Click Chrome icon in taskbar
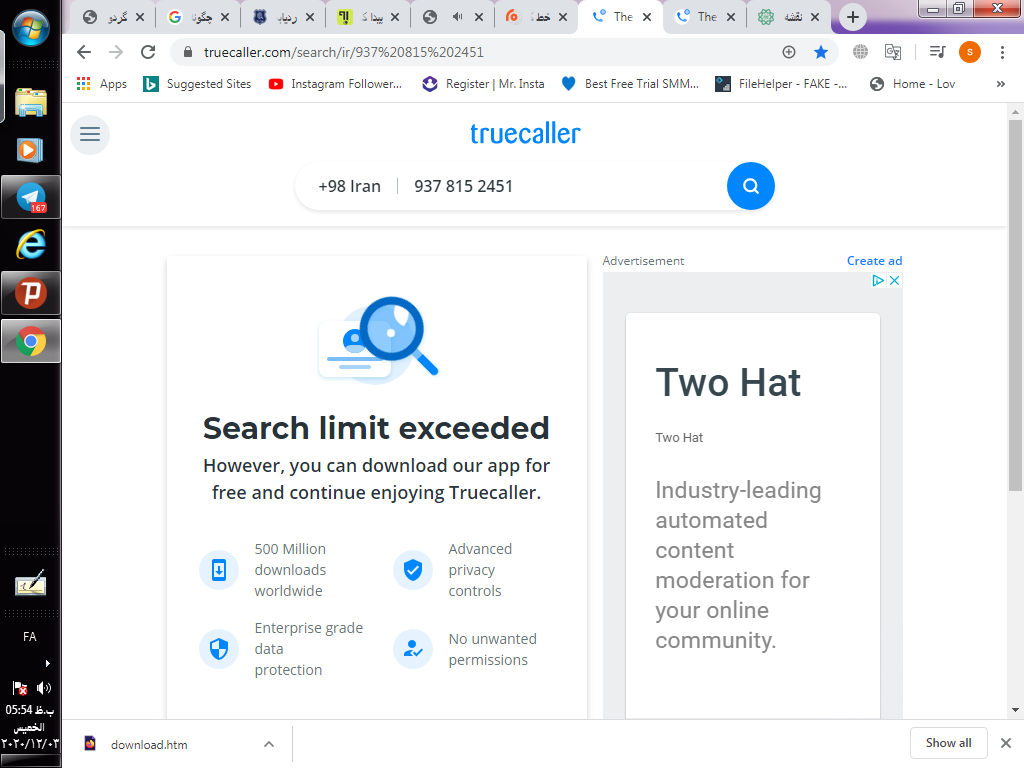Viewport: 1024px width, 768px height. (x=31, y=341)
